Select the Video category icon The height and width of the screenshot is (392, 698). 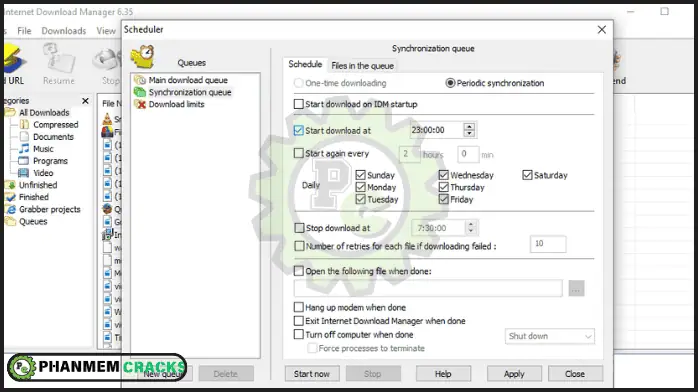pos(24,173)
